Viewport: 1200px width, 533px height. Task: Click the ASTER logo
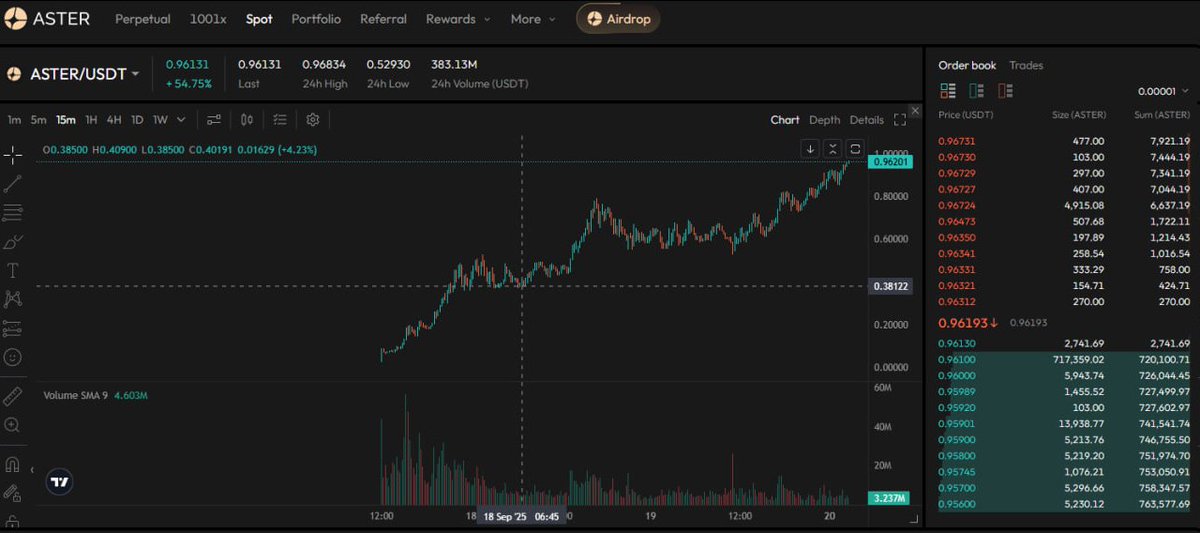[x=48, y=19]
